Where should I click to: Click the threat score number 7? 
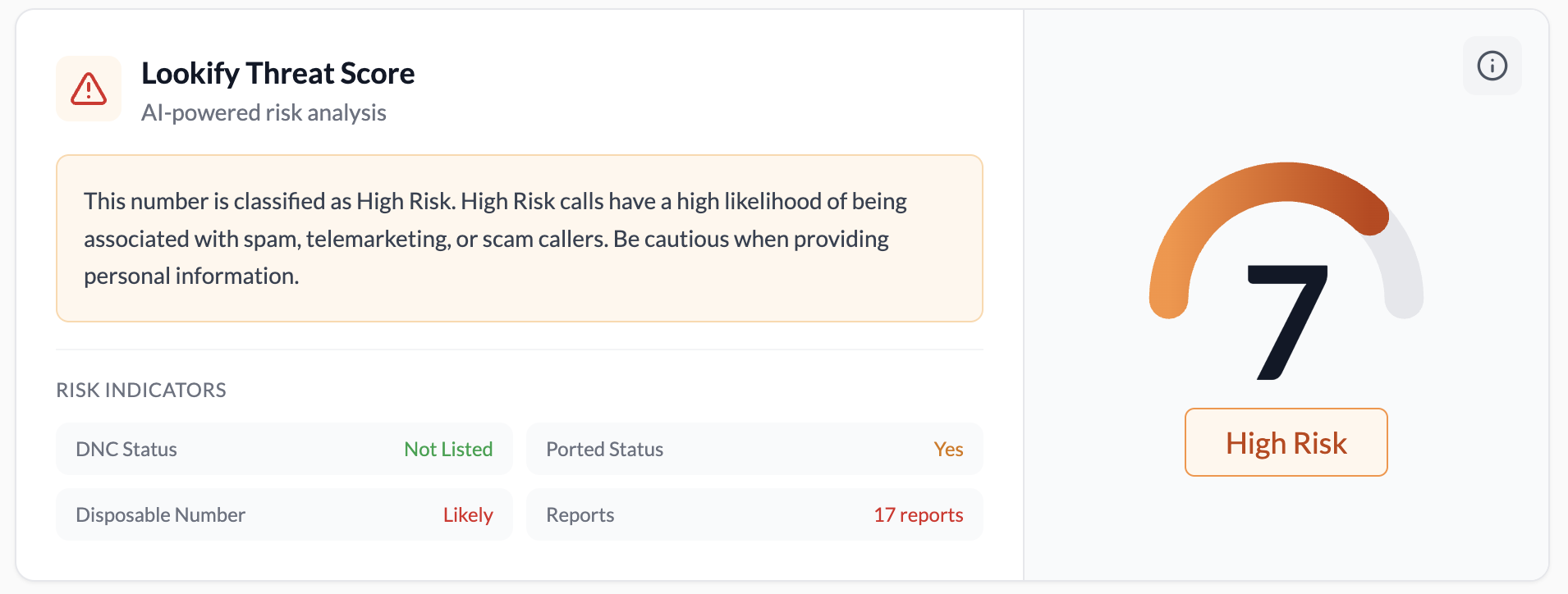click(x=1286, y=322)
